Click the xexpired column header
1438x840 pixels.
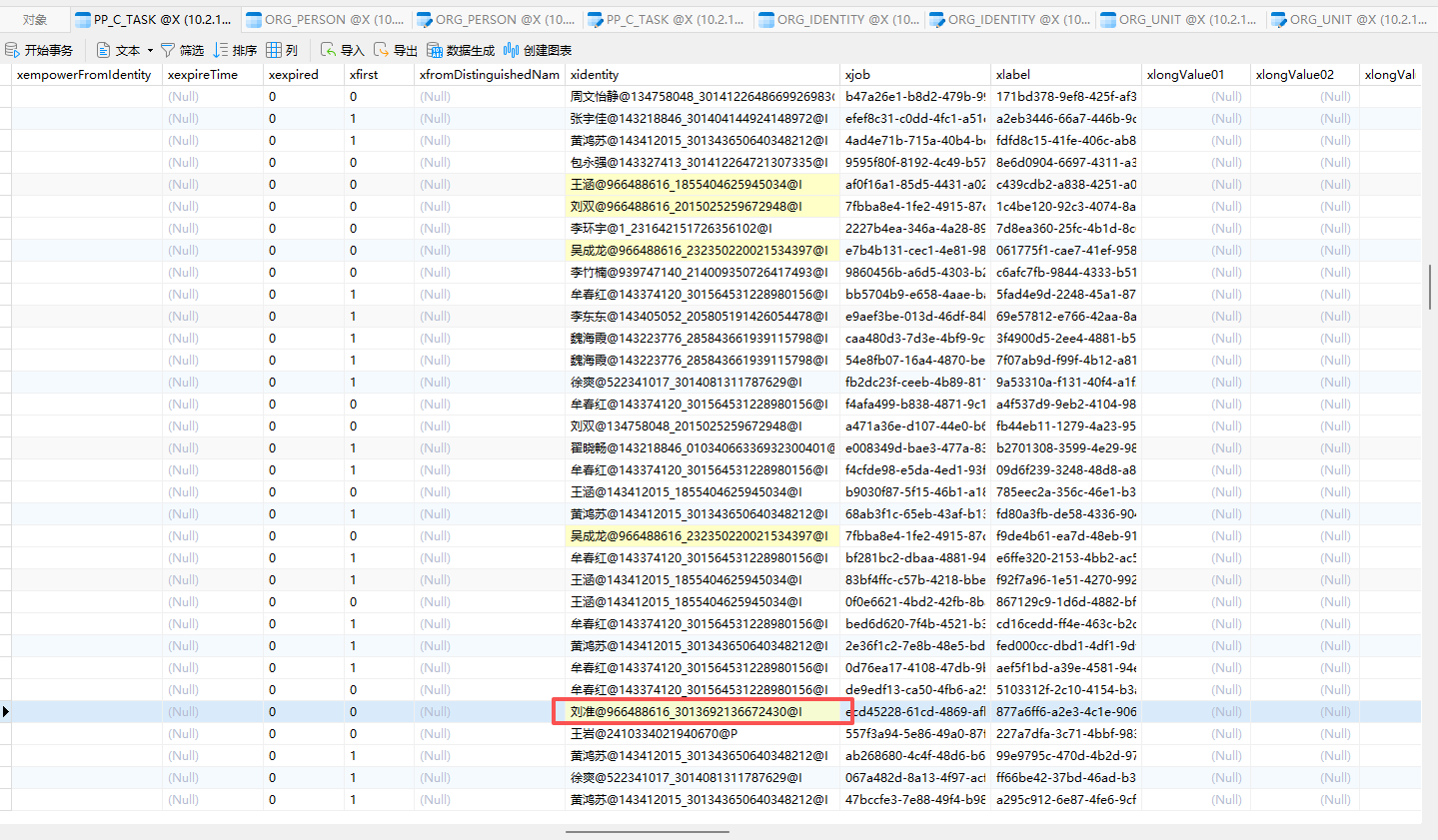[304, 75]
